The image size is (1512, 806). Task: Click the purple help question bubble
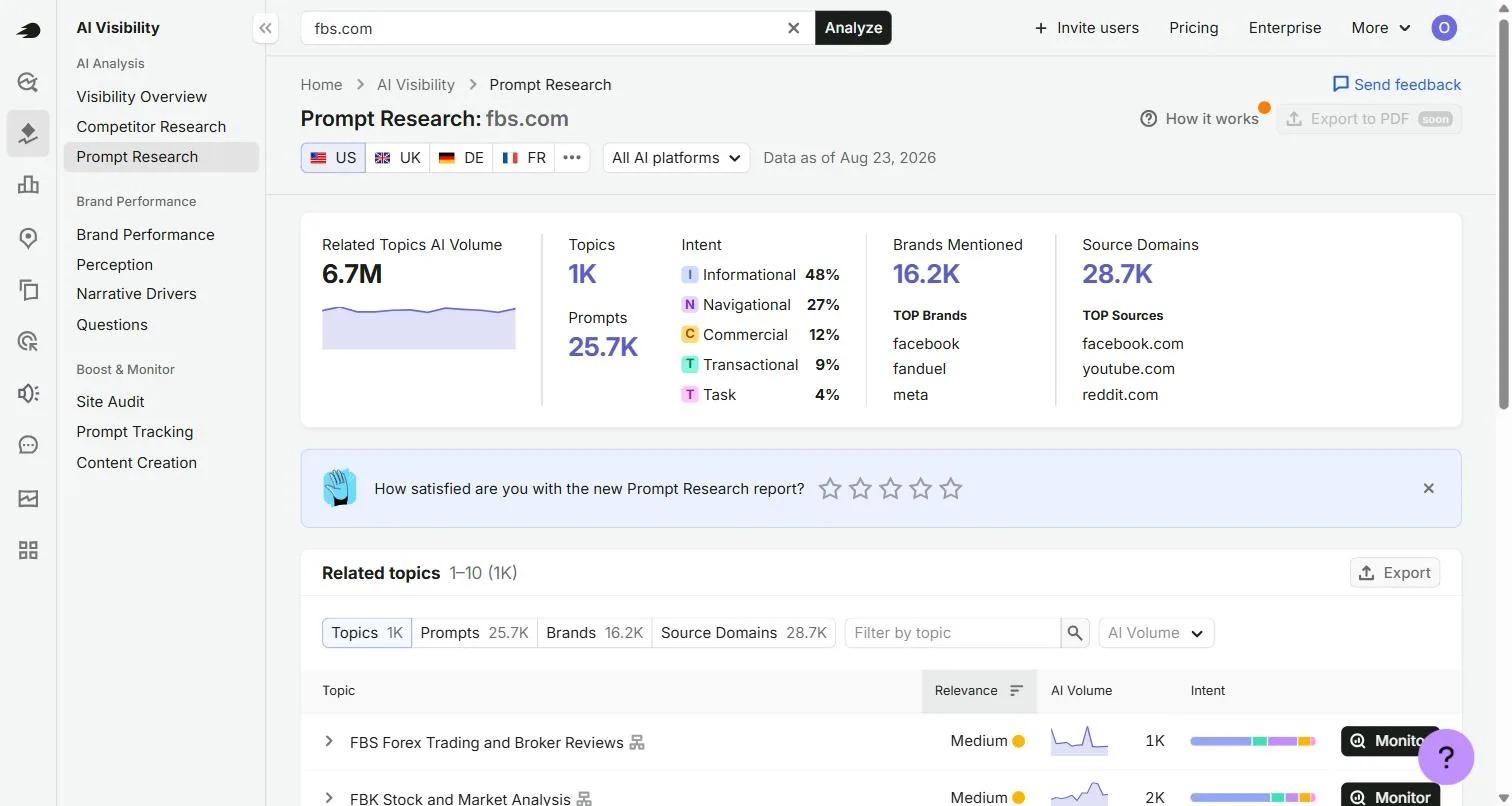pyautogui.click(x=1446, y=757)
